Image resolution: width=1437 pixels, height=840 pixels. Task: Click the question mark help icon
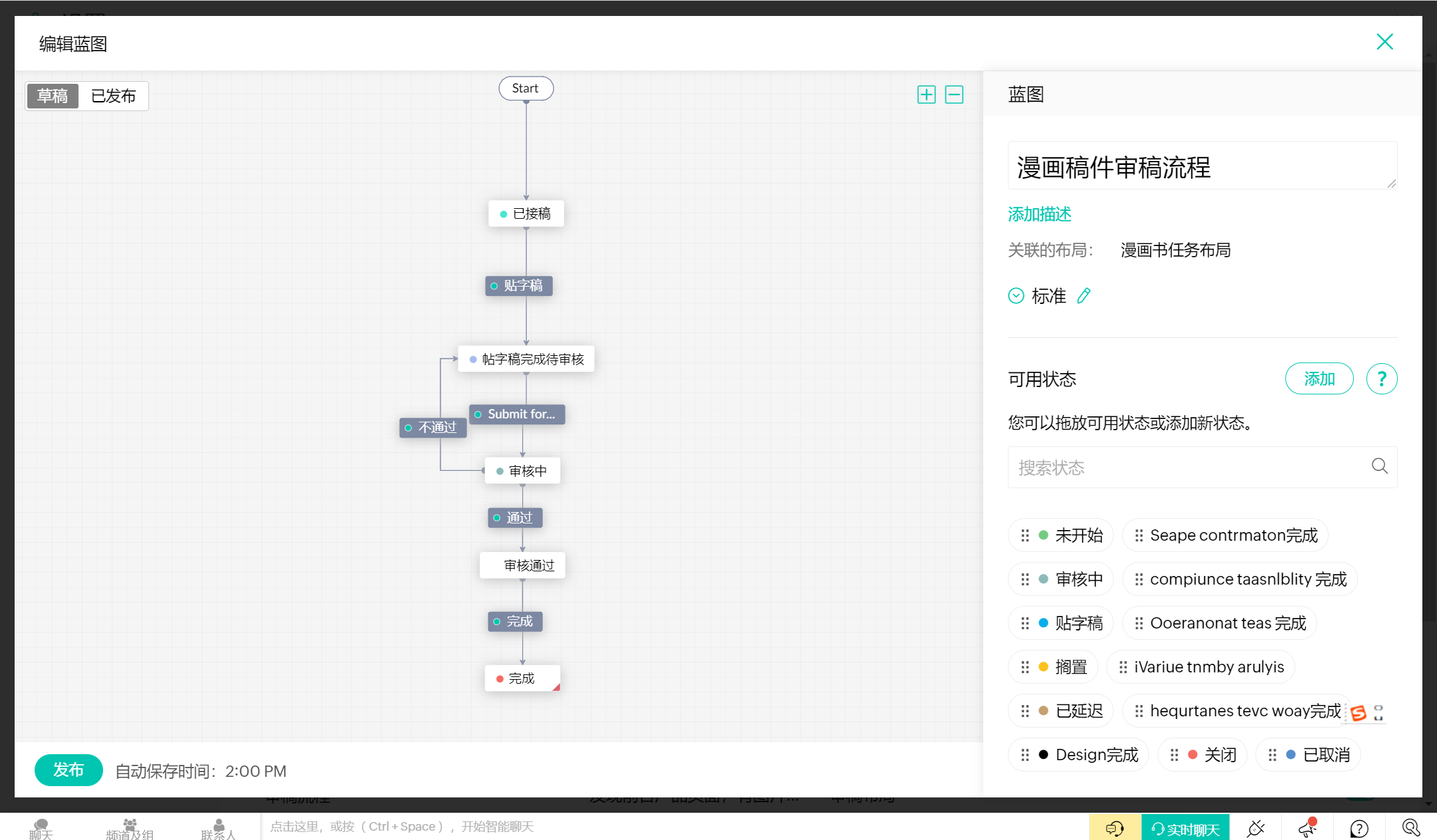click(1381, 378)
